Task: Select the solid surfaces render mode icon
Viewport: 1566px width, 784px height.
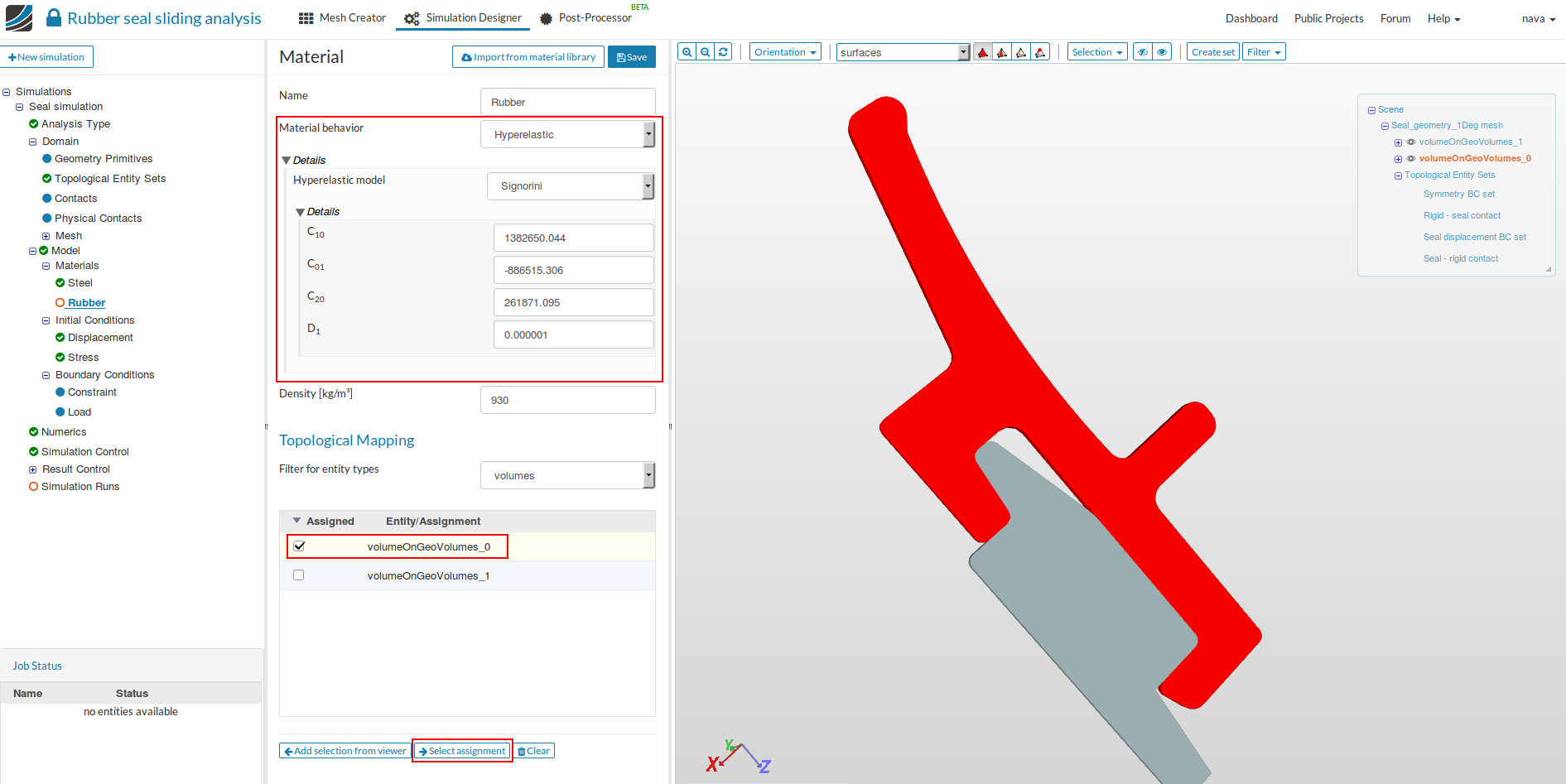Action: pos(983,52)
